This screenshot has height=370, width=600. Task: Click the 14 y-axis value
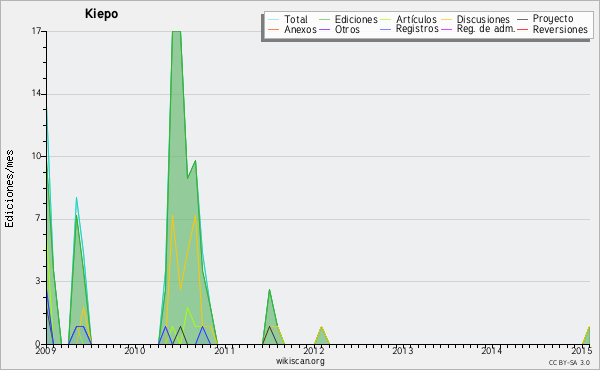pos(36,94)
